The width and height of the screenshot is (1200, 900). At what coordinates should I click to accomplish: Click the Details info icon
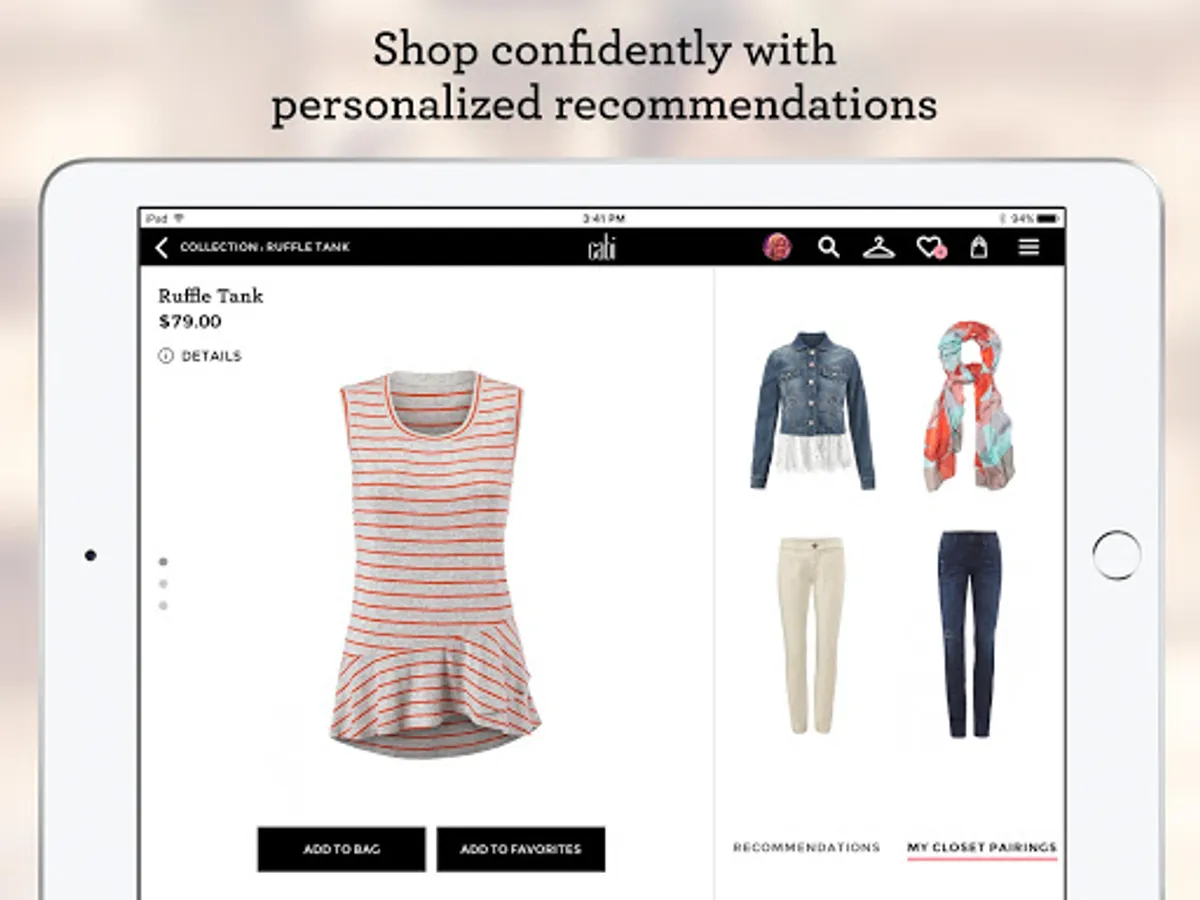[166, 356]
